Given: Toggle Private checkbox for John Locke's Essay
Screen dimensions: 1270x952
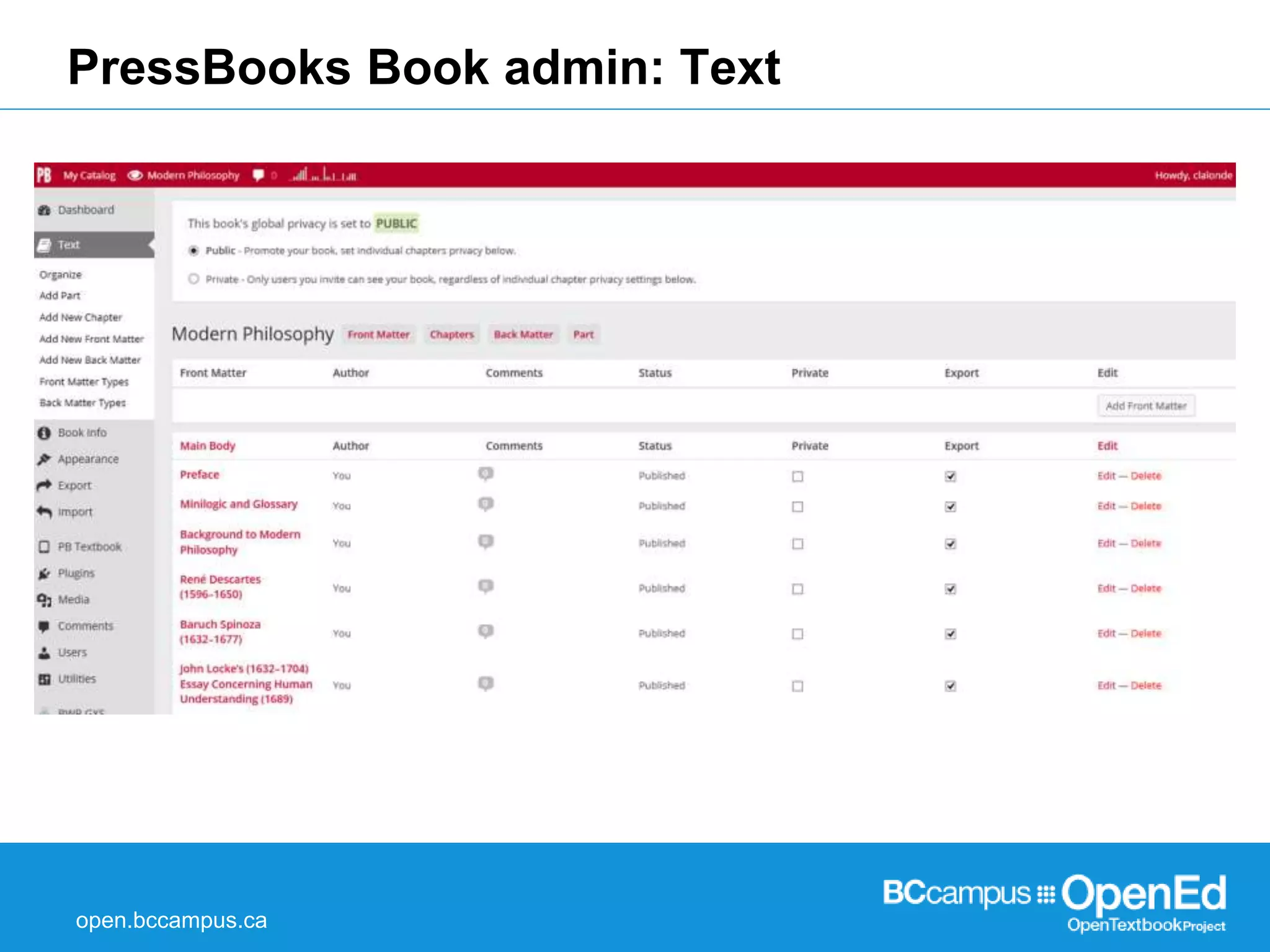Looking at the screenshot, I should tap(797, 685).
